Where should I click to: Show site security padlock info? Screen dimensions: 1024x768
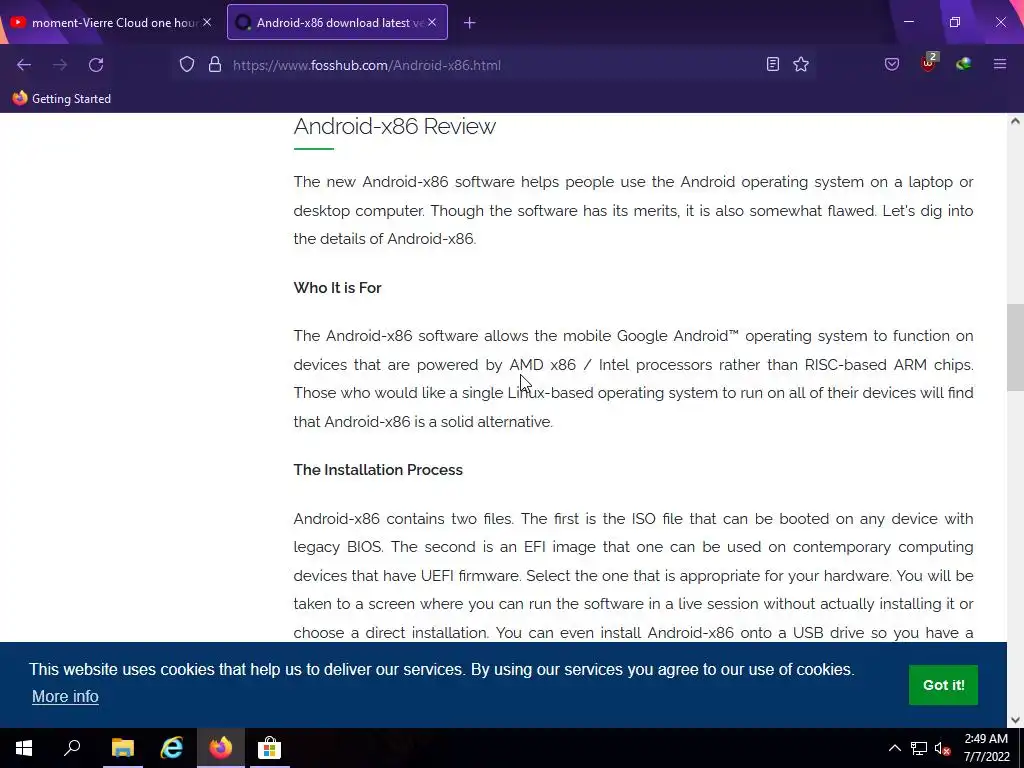point(215,65)
